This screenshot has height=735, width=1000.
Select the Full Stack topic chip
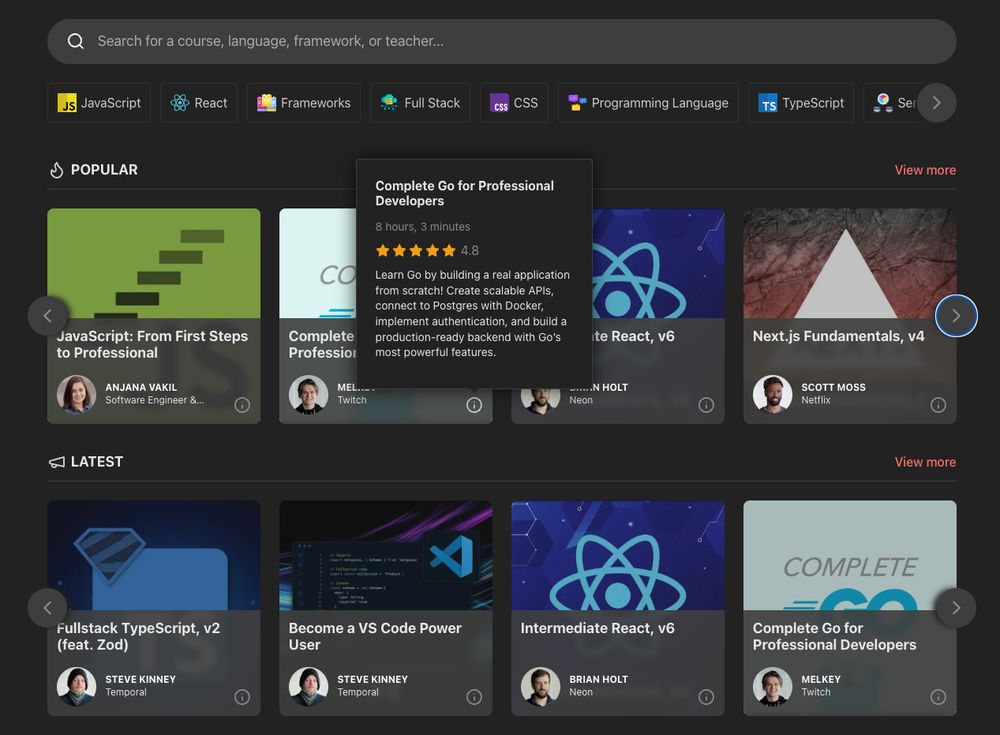click(x=420, y=103)
